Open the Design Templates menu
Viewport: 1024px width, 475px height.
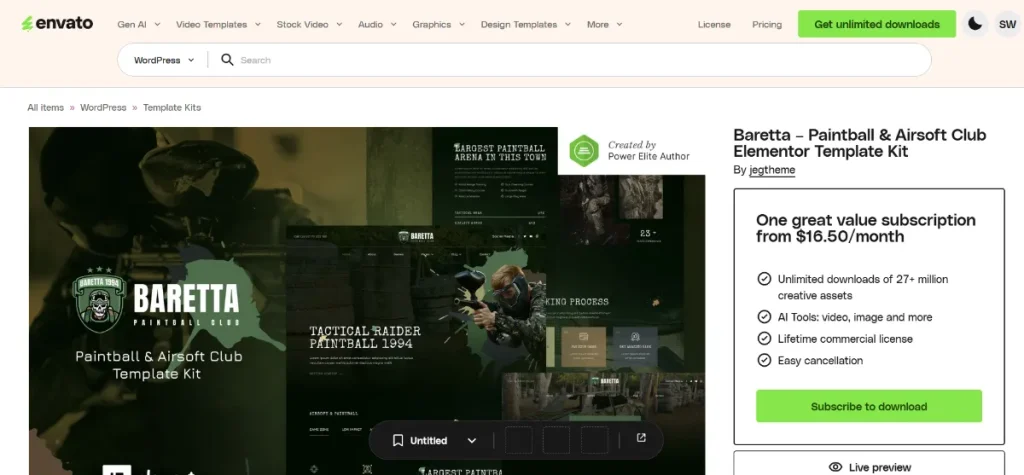pyautogui.click(x=525, y=24)
